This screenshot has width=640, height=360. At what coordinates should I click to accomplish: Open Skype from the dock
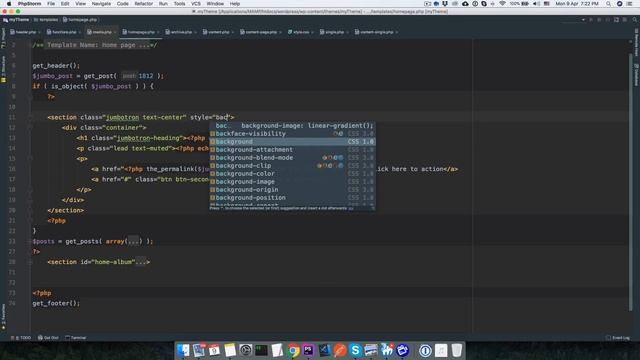tap(356, 350)
